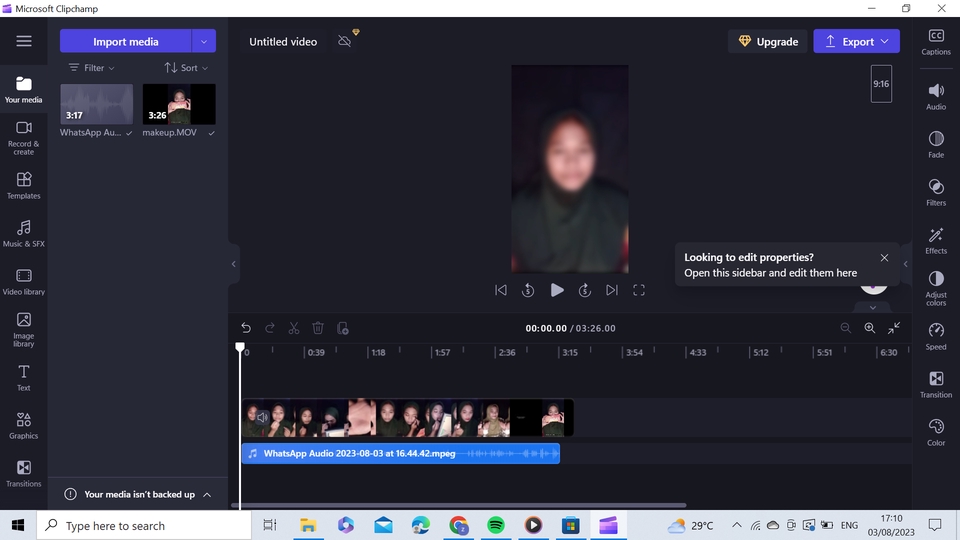The image size is (960, 540).
Task: Enter fullscreen preview
Action: pyautogui.click(x=639, y=290)
